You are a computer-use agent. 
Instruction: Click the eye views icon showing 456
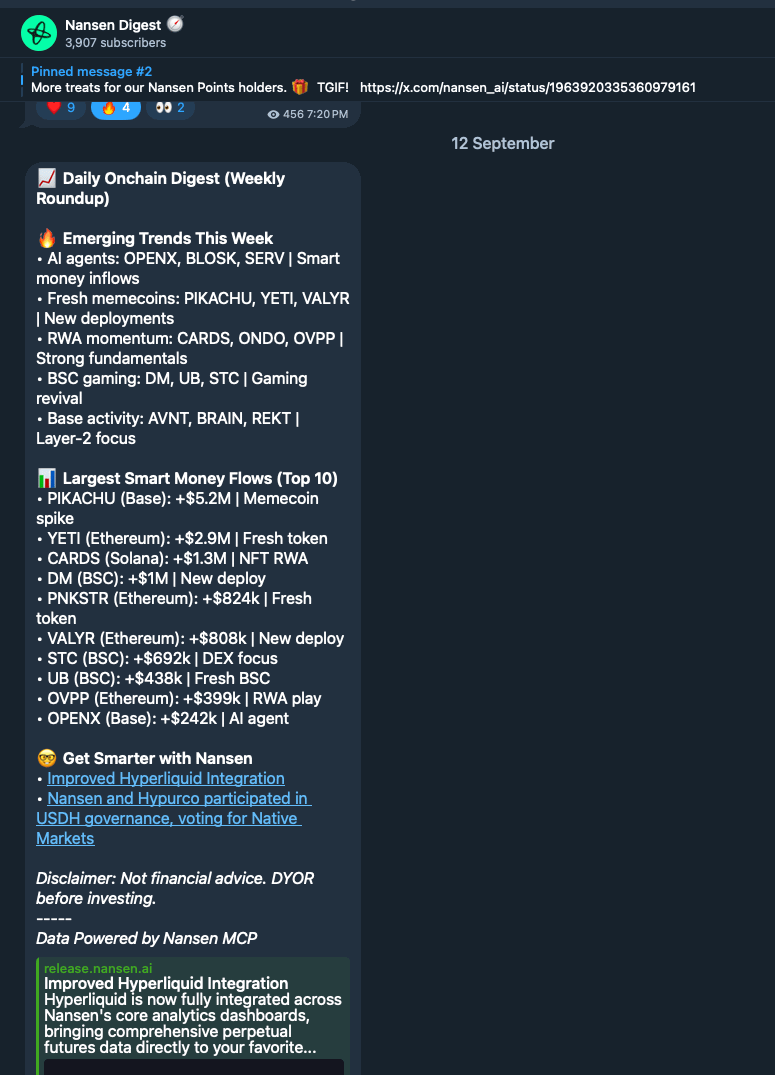point(273,114)
